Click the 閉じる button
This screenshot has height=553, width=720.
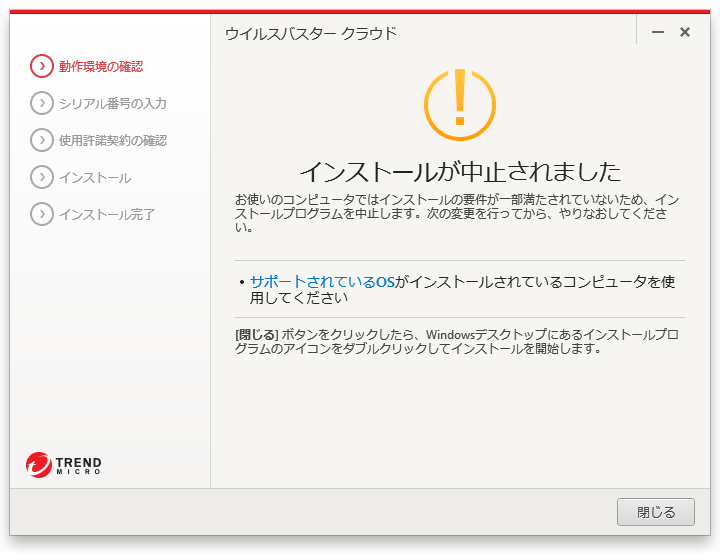pos(656,512)
